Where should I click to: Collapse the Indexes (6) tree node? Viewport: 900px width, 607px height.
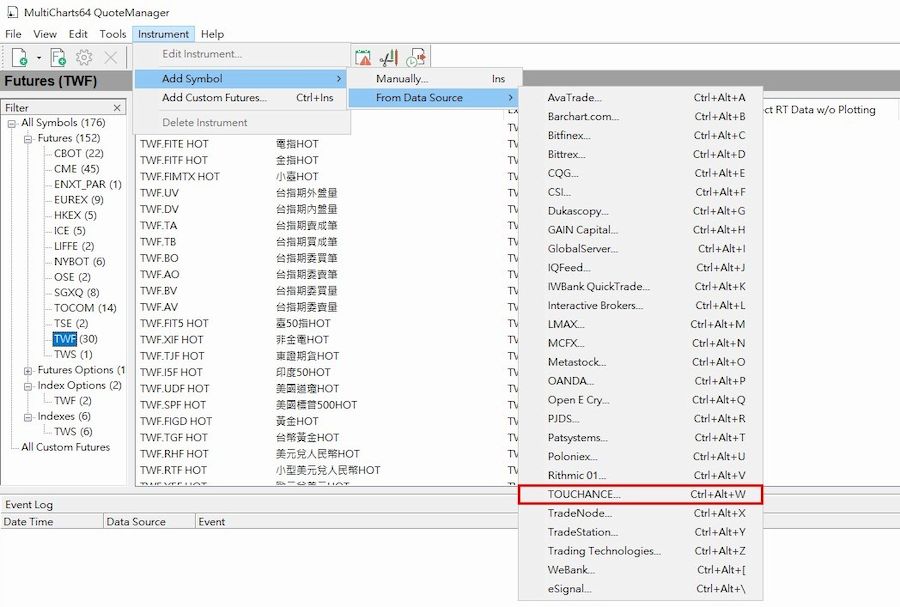28,417
